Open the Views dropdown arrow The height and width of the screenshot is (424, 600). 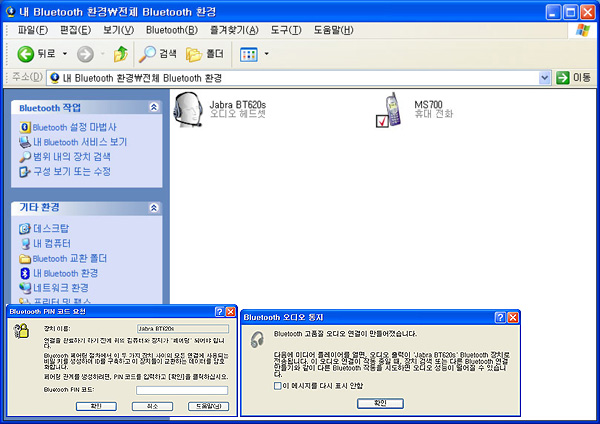click(266, 54)
